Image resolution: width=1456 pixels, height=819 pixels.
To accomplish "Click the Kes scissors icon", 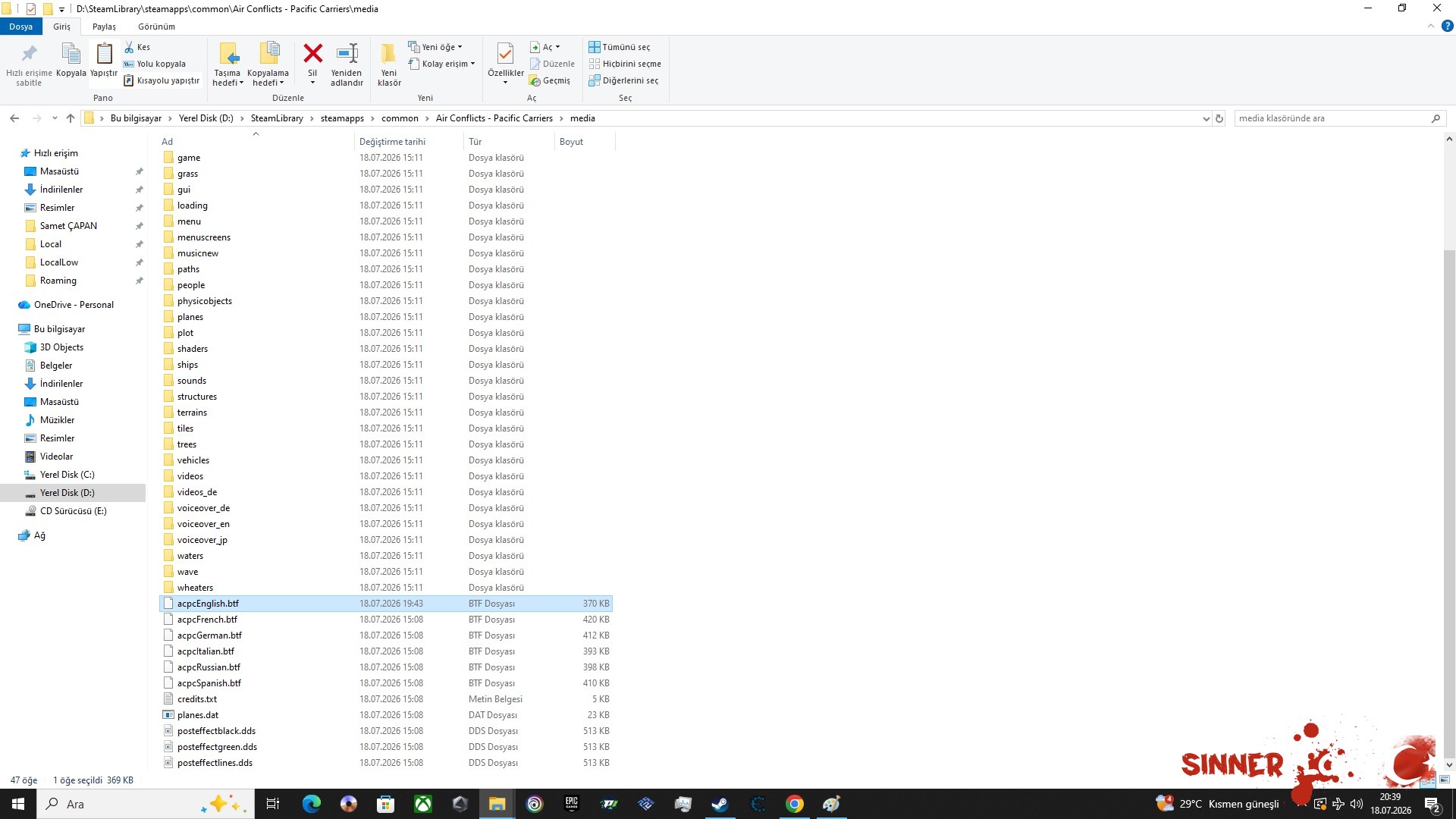I will (129, 47).
